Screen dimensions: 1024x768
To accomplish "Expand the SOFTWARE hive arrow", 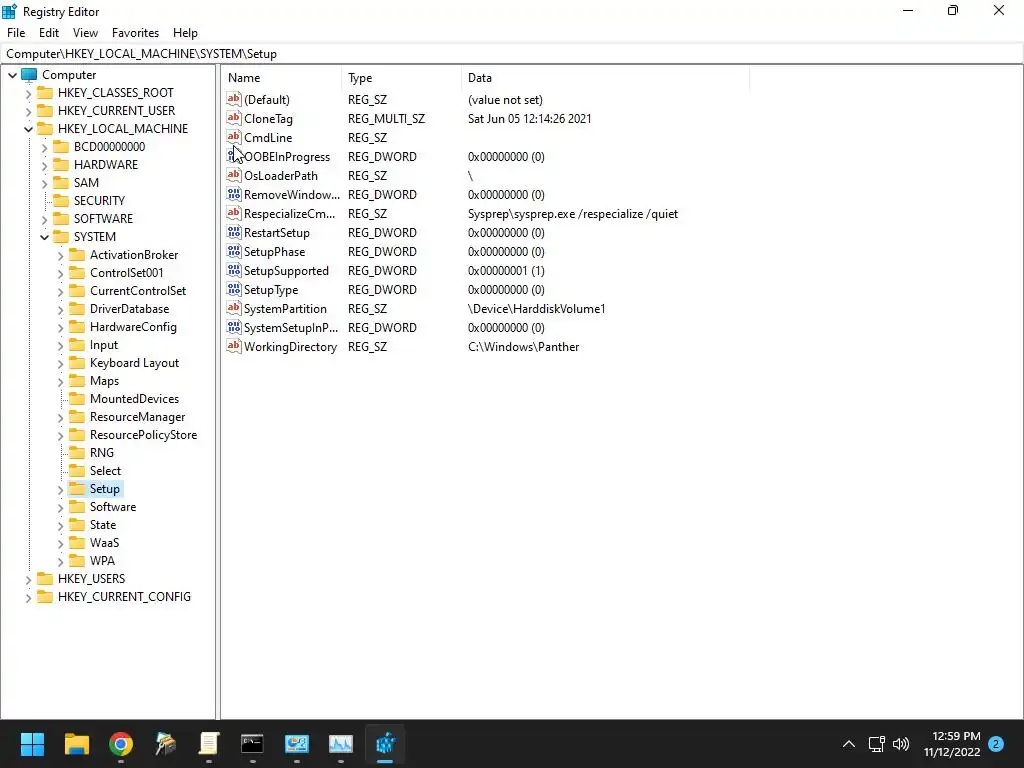I will tap(44, 219).
